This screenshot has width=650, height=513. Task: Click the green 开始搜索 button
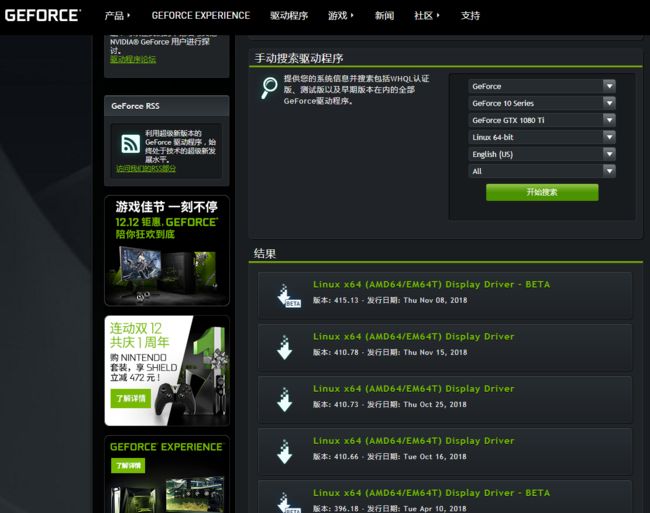(x=542, y=192)
